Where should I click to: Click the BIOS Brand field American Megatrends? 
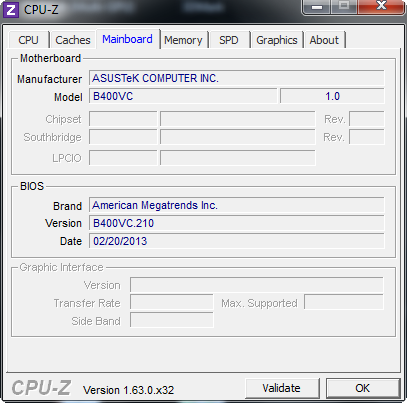[x=237, y=205]
